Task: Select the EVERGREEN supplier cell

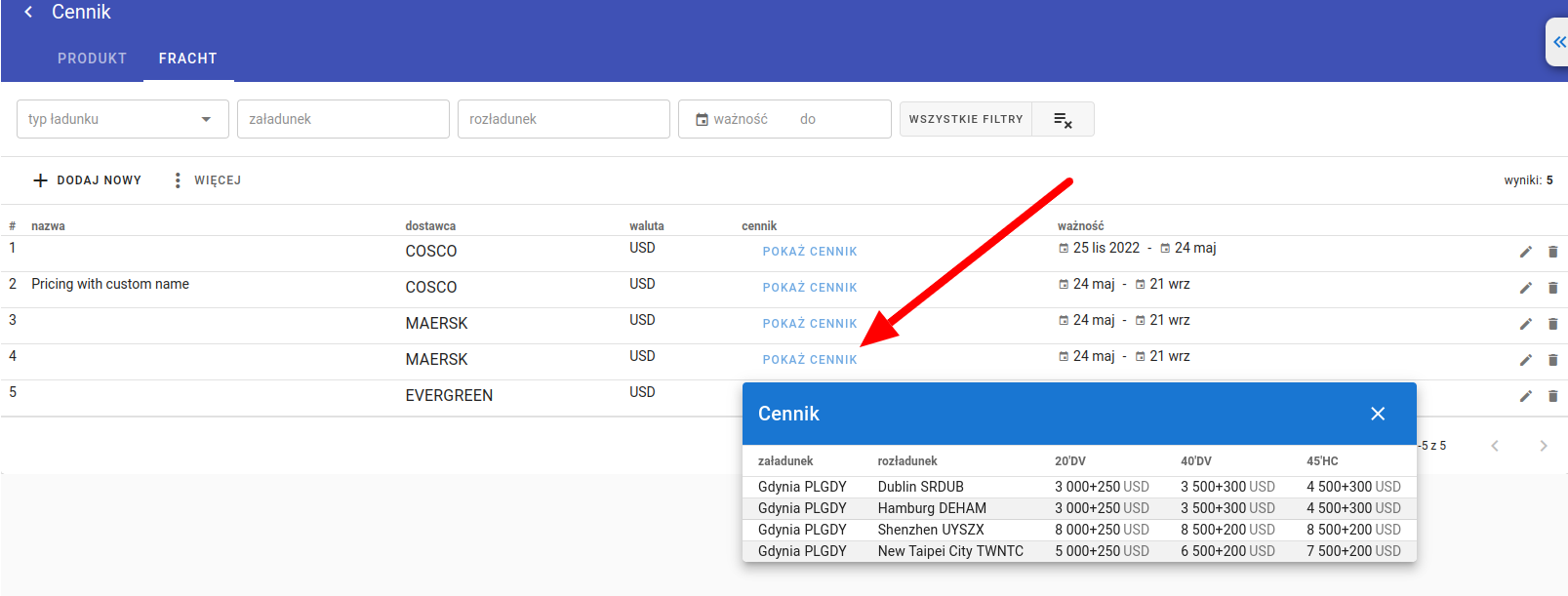Action: point(449,396)
